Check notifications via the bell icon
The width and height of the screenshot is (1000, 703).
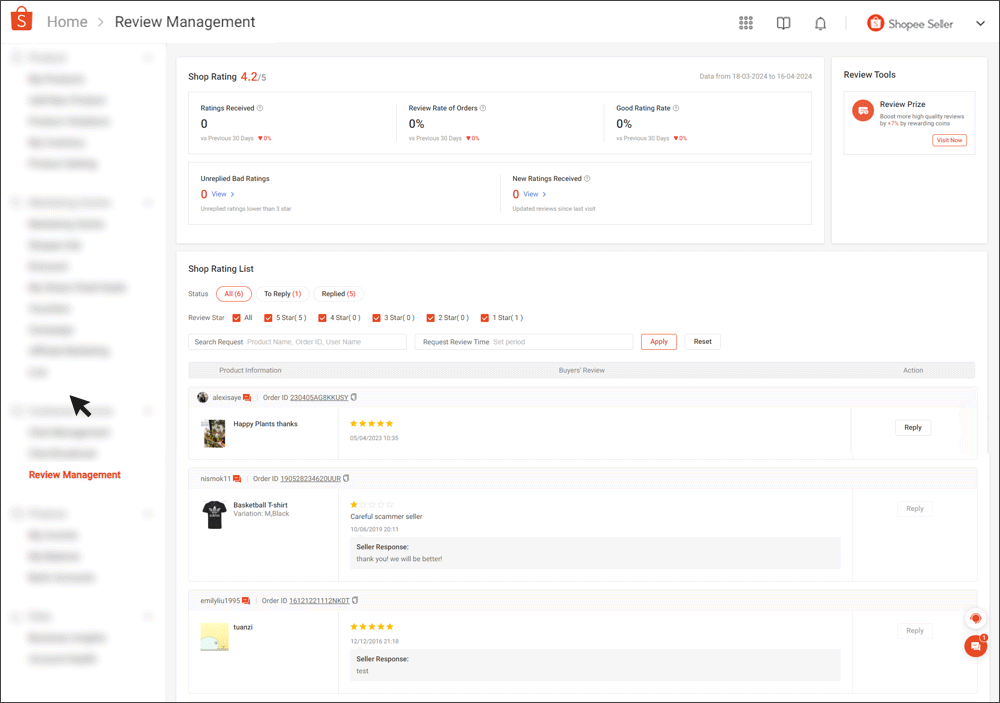click(x=820, y=23)
